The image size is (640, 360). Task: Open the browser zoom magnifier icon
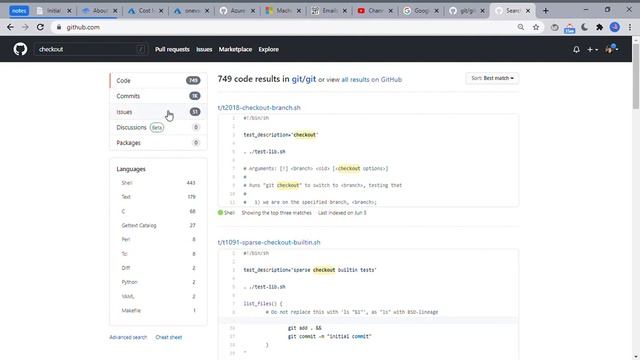pyautogui.click(x=521, y=27)
